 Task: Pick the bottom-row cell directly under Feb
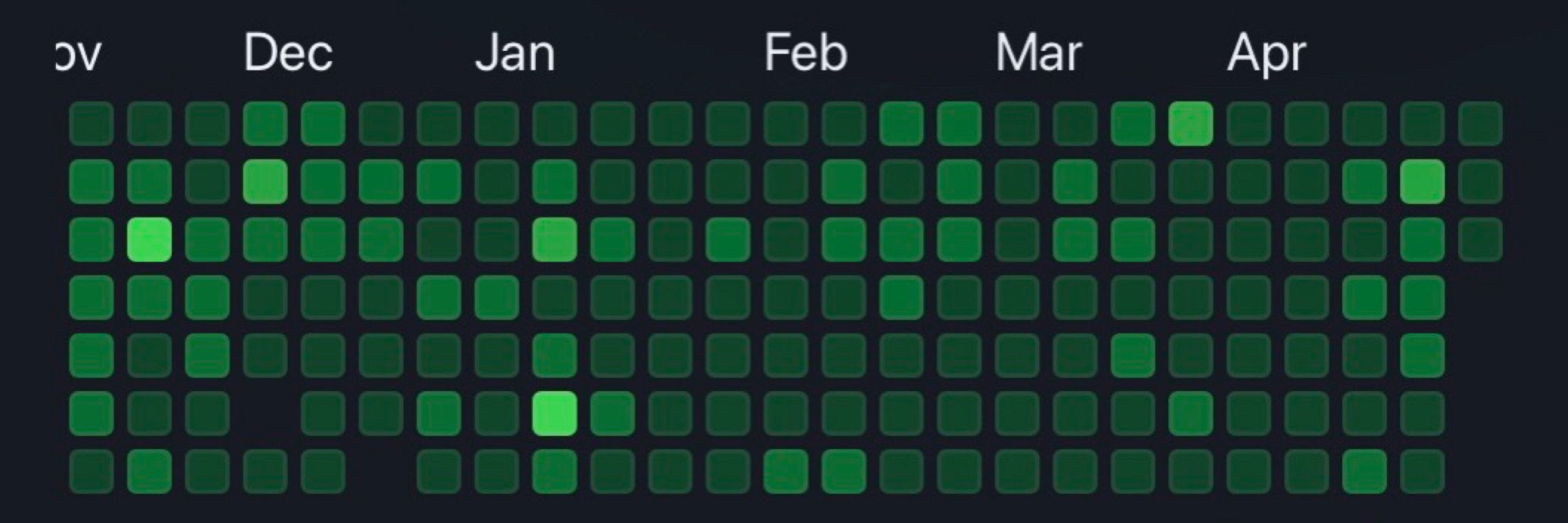786,471
